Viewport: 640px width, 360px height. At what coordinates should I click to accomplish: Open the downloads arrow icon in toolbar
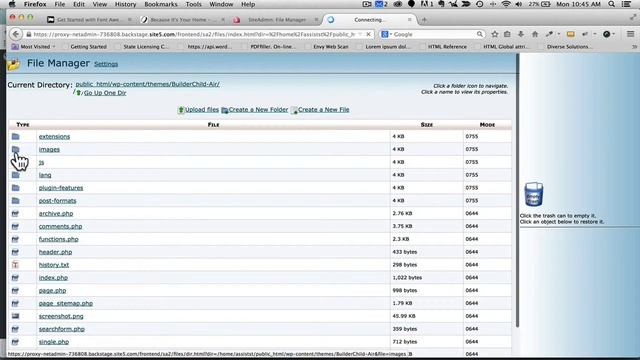click(521, 34)
